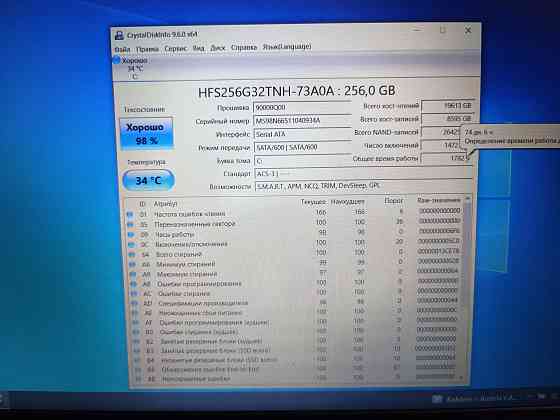Click the Текущее column header
Screen dimensions: 560x420
click(x=313, y=202)
